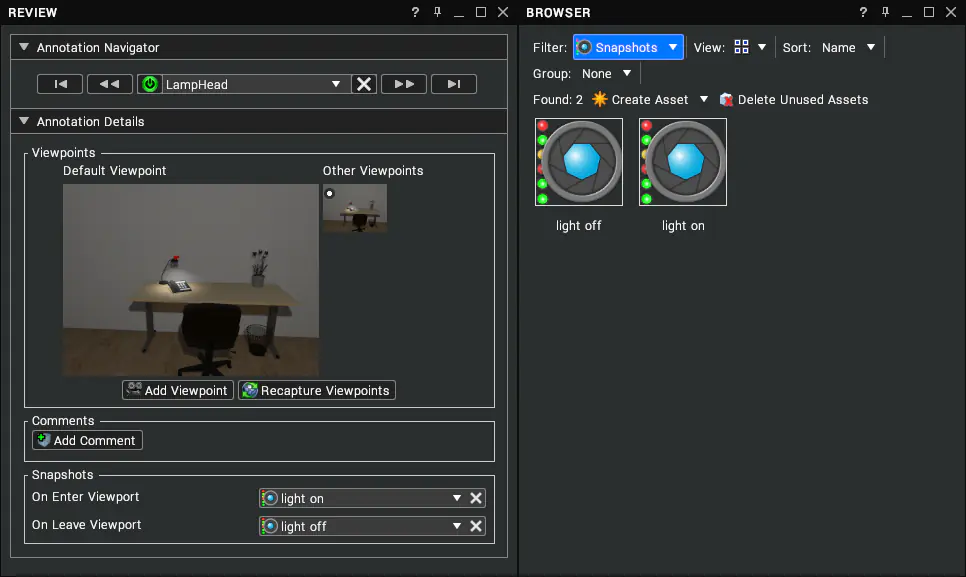
Task: Open On Enter Viewport snapshot dropdown
Action: 457,498
